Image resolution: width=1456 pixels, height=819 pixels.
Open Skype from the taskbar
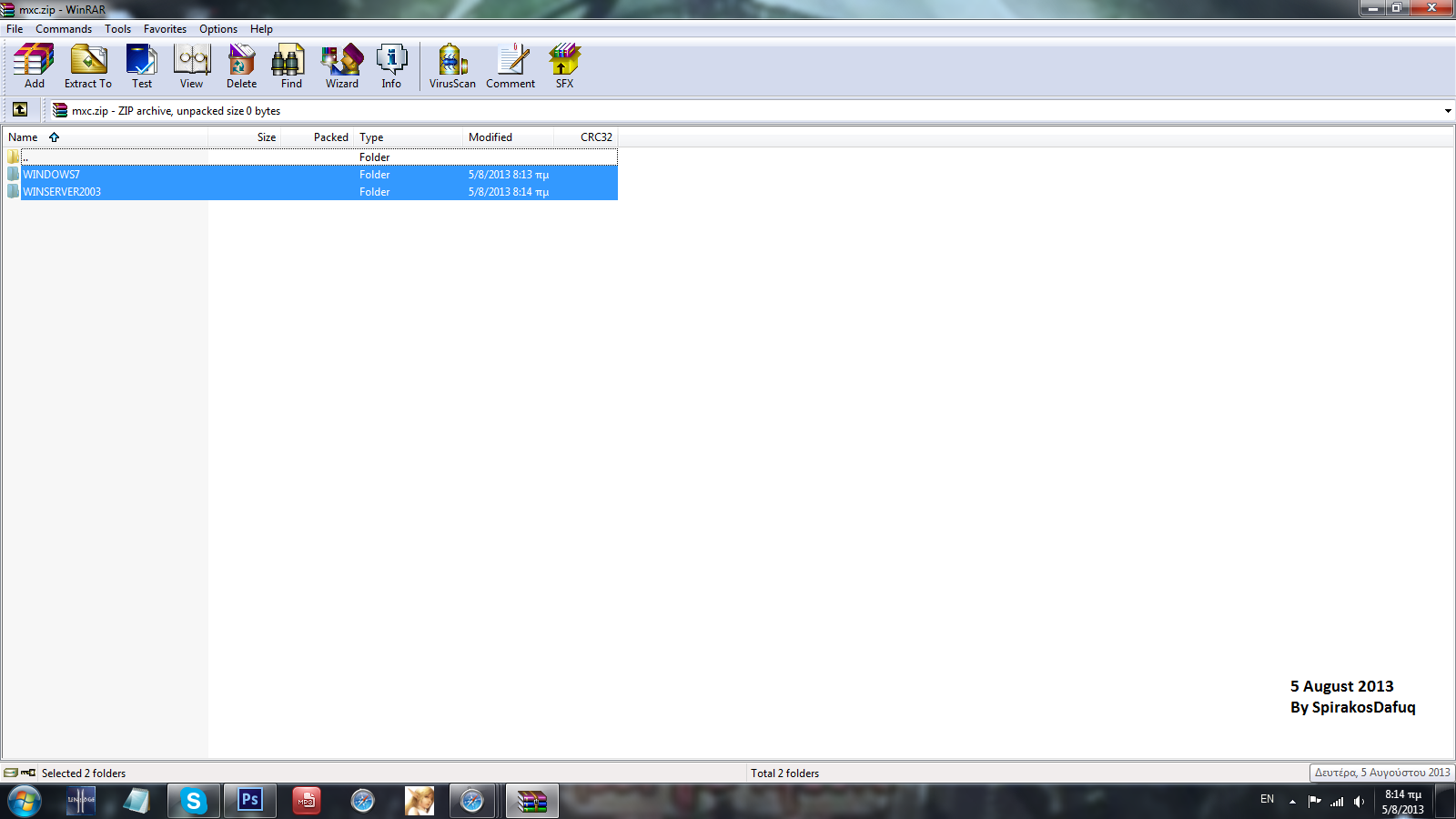point(193,801)
